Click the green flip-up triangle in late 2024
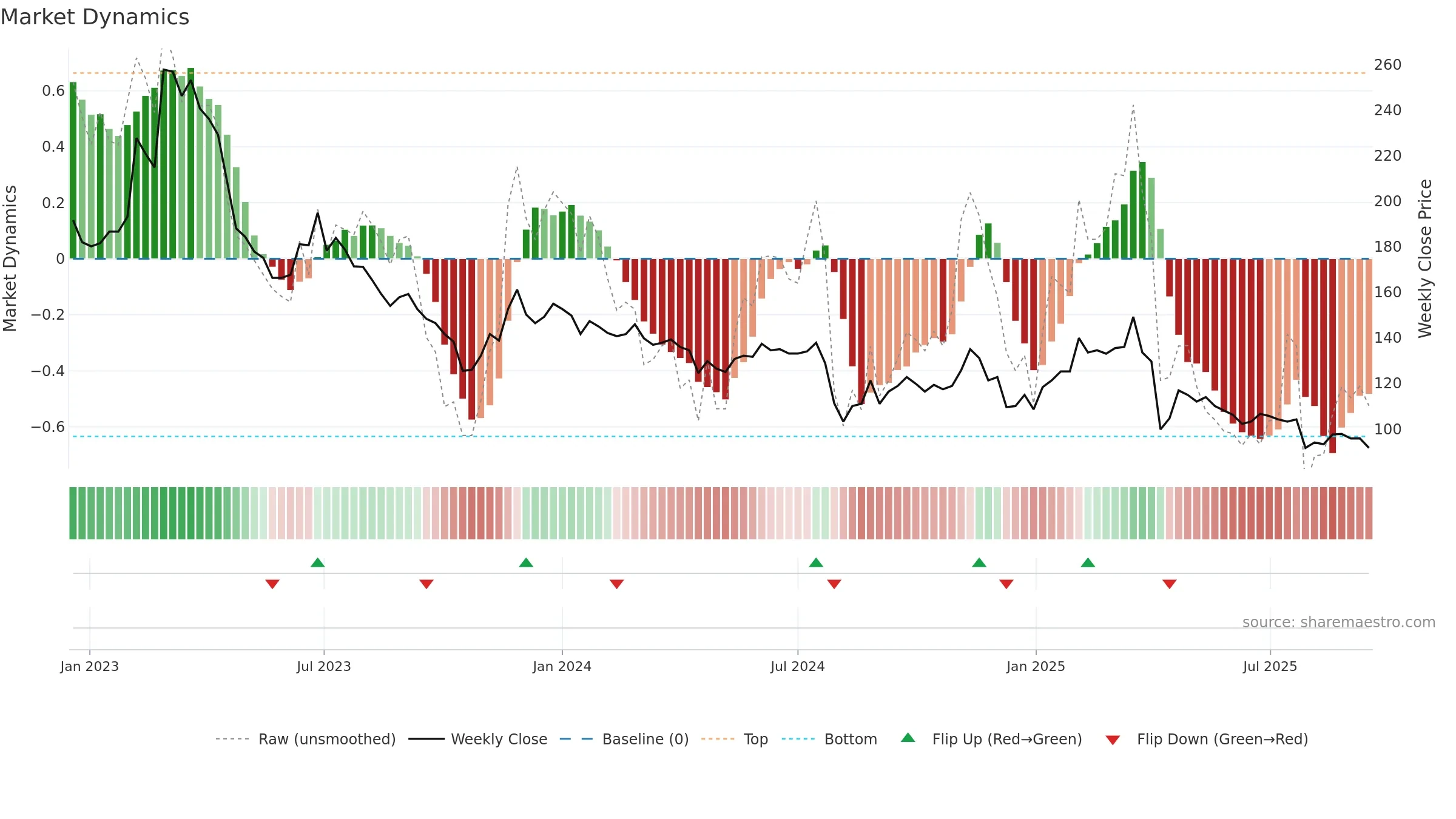The height and width of the screenshot is (819, 1456). tap(979, 562)
